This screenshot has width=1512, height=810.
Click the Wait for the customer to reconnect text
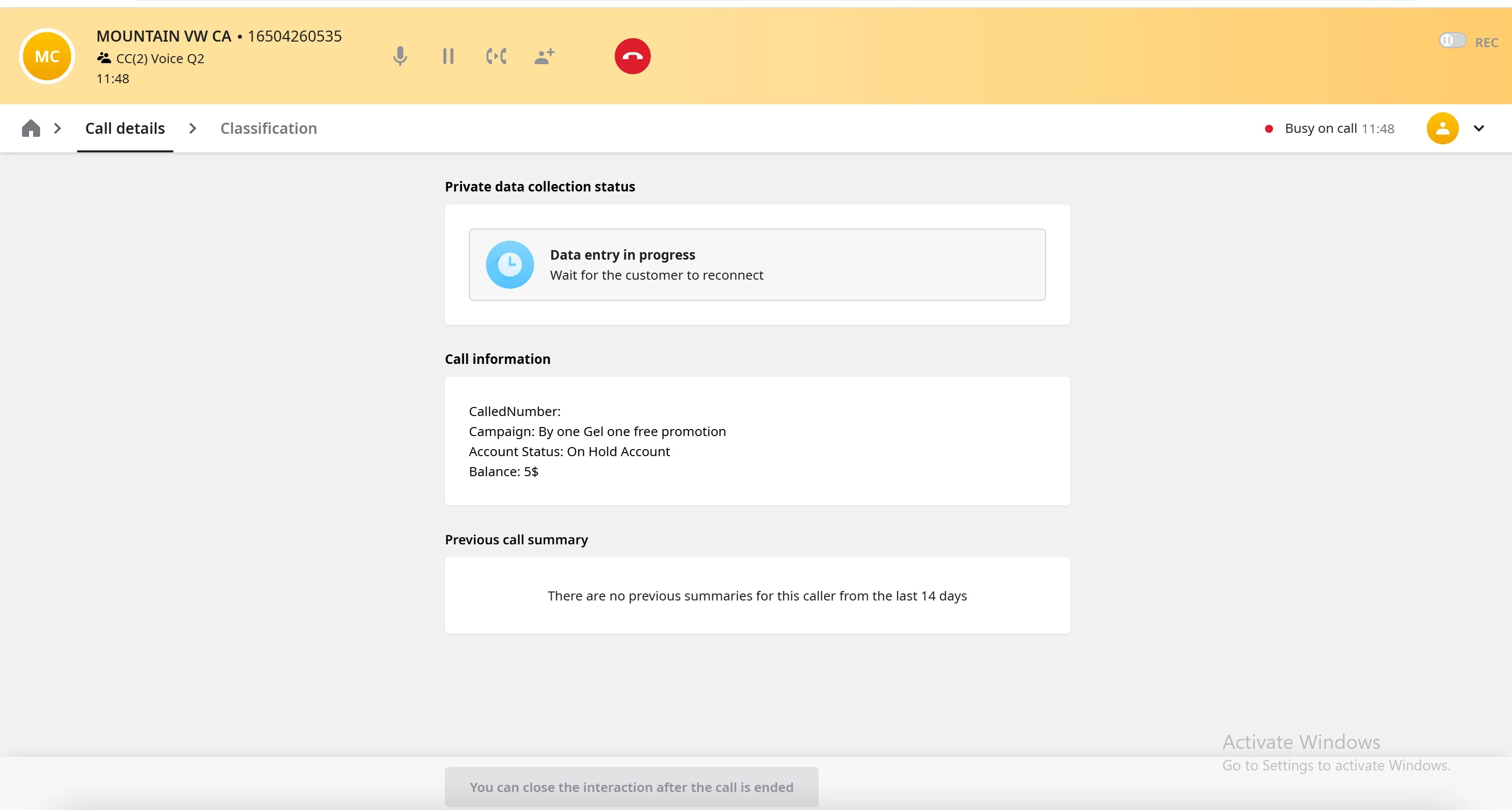pyautogui.click(x=656, y=276)
